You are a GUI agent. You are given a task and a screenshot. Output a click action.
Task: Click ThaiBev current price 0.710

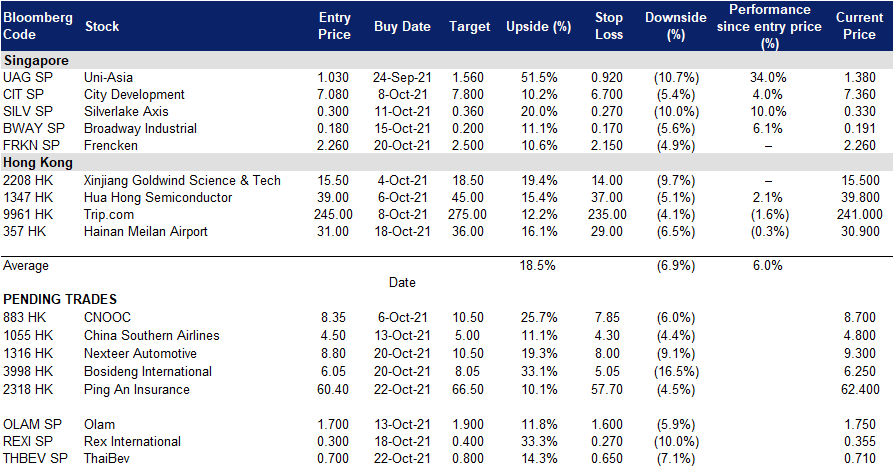[x=860, y=458]
